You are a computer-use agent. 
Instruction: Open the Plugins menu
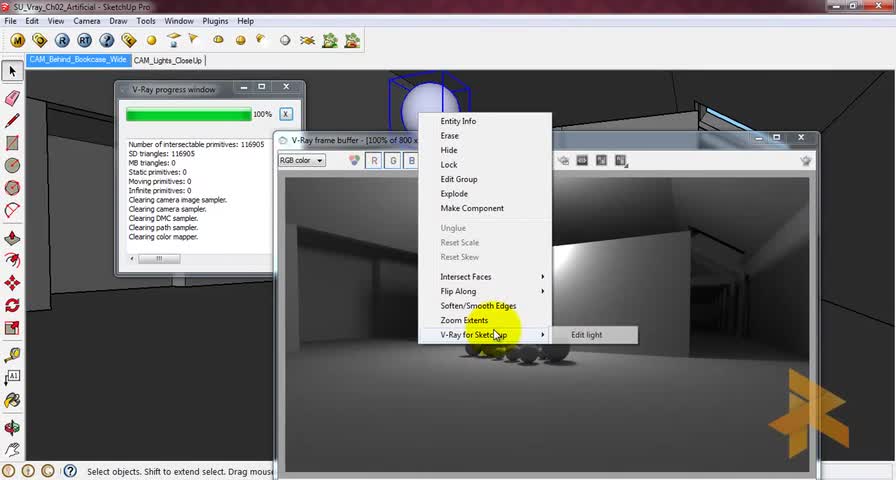tap(215, 21)
